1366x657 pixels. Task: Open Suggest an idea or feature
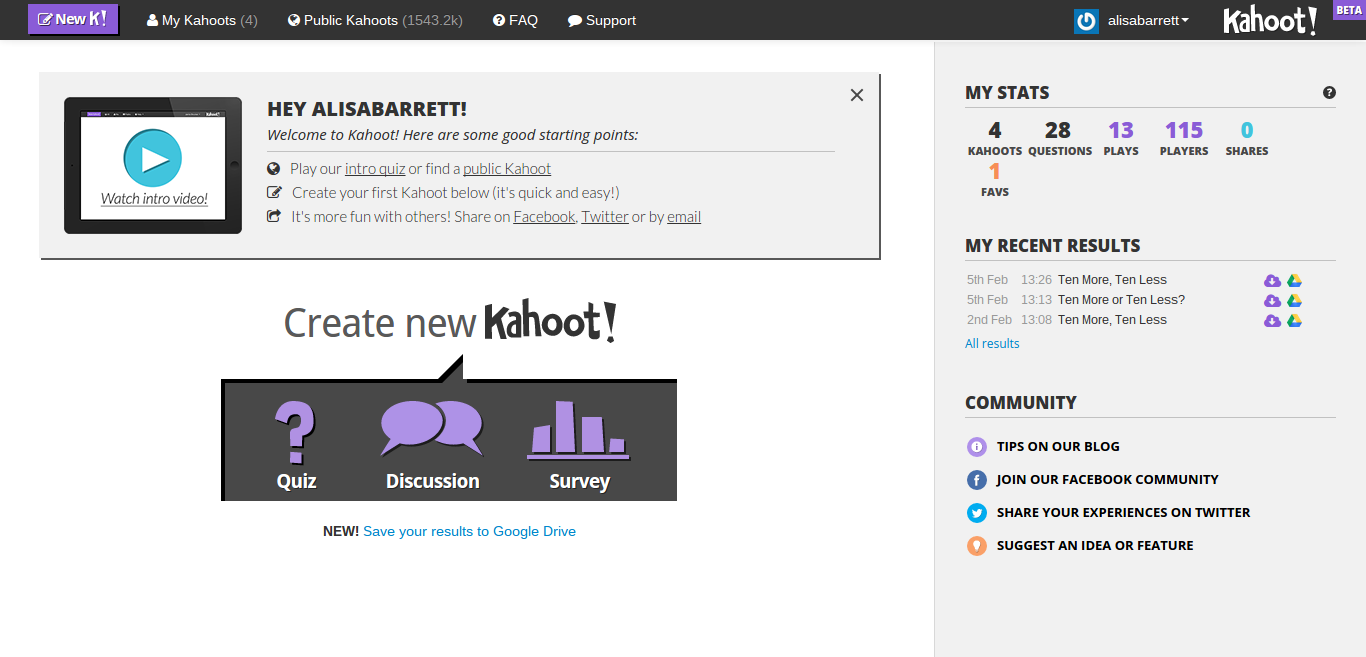[x=1095, y=546]
